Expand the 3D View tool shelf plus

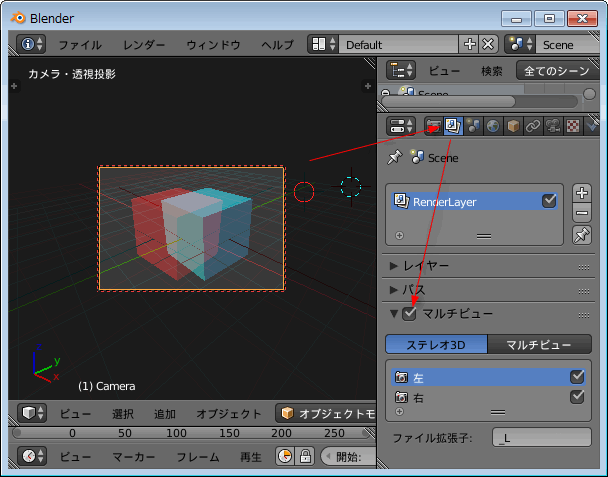(x=14, y=86)
